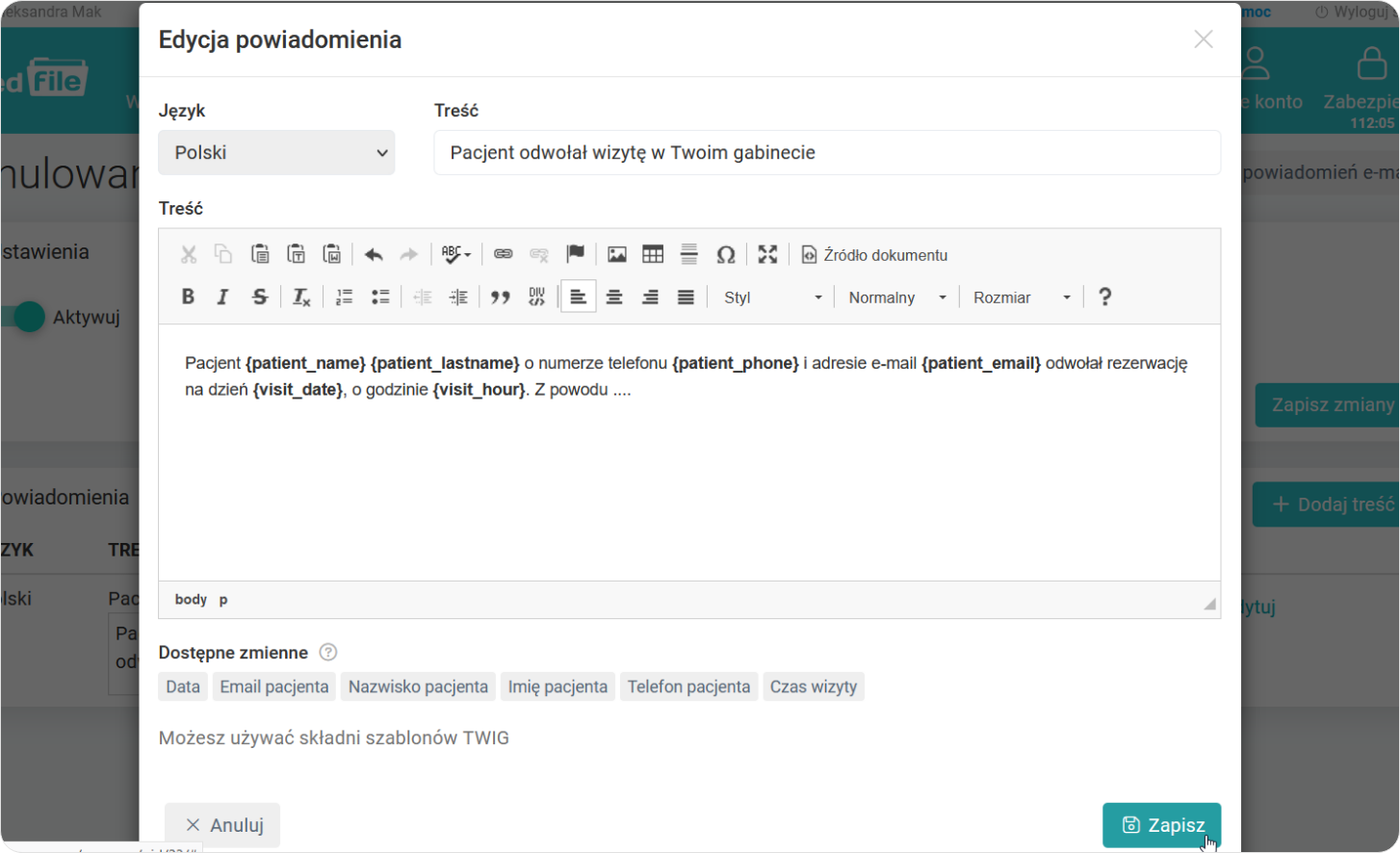Click the Paste as plain text icon
Screen dimensions: 1400x853
click(x=297, y=254)
